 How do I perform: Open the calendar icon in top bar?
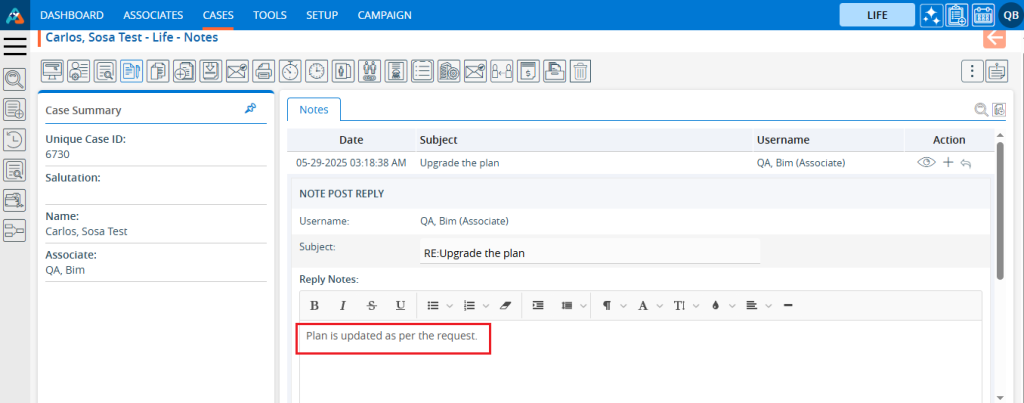983,15
